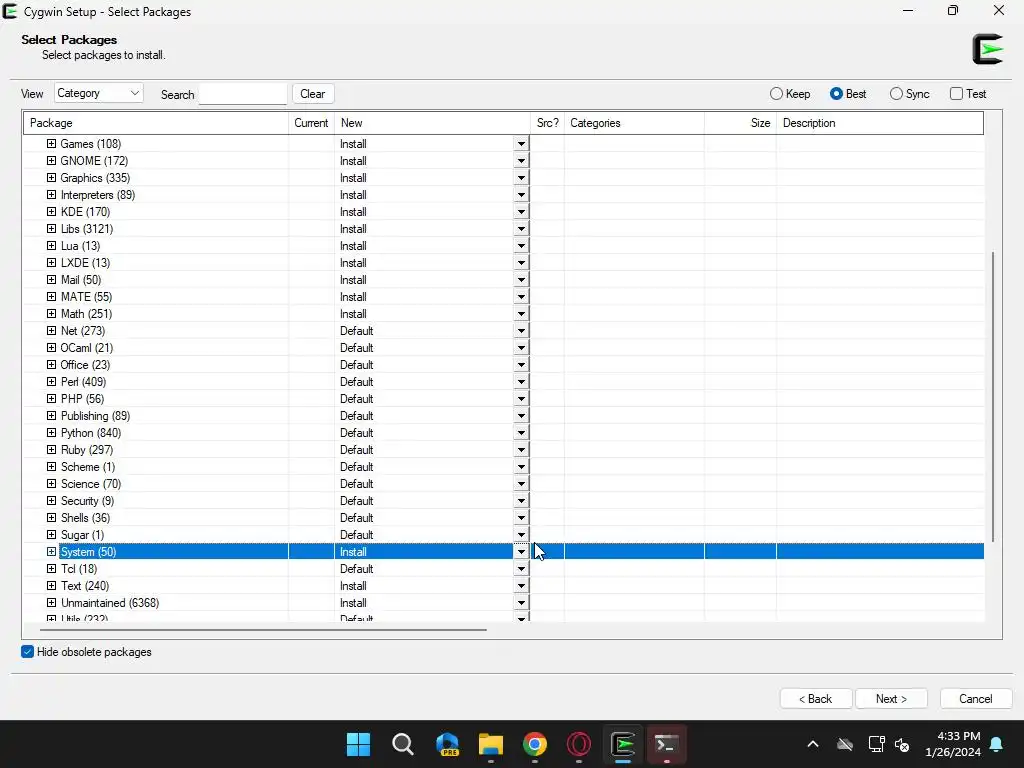Open Google Chrome from the taskbar
Viewport: 1024px width, 768px height.
pos(535,744)
